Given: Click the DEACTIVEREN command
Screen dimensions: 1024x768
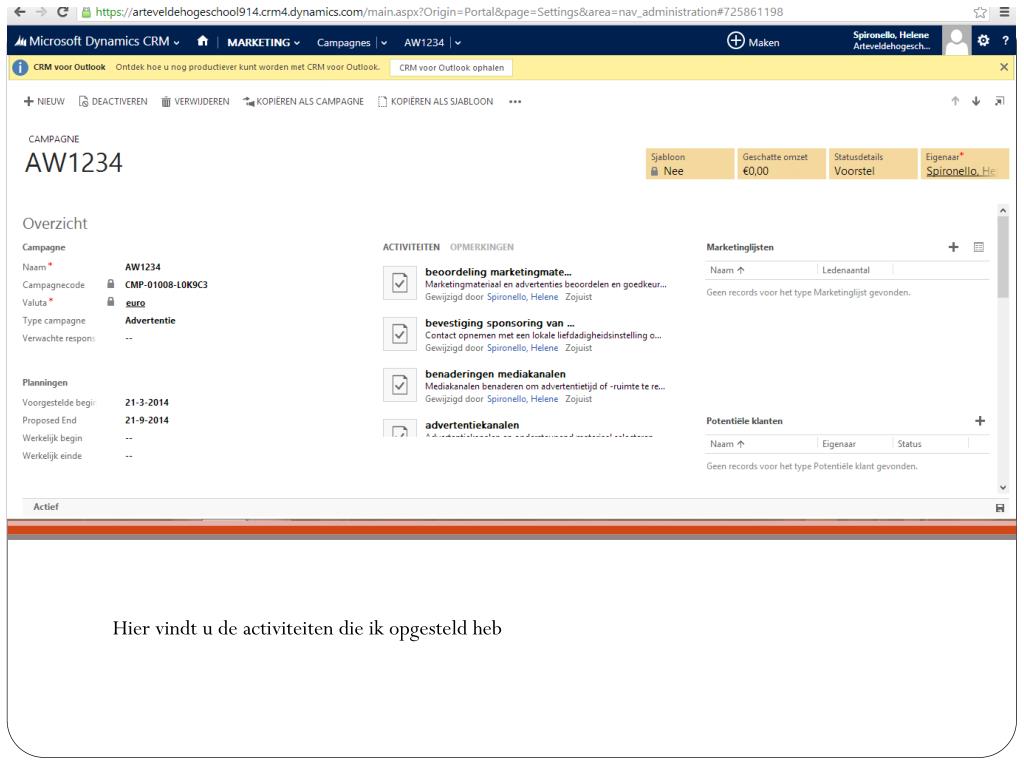Looking at the screenshot, I should coord(112,101).
